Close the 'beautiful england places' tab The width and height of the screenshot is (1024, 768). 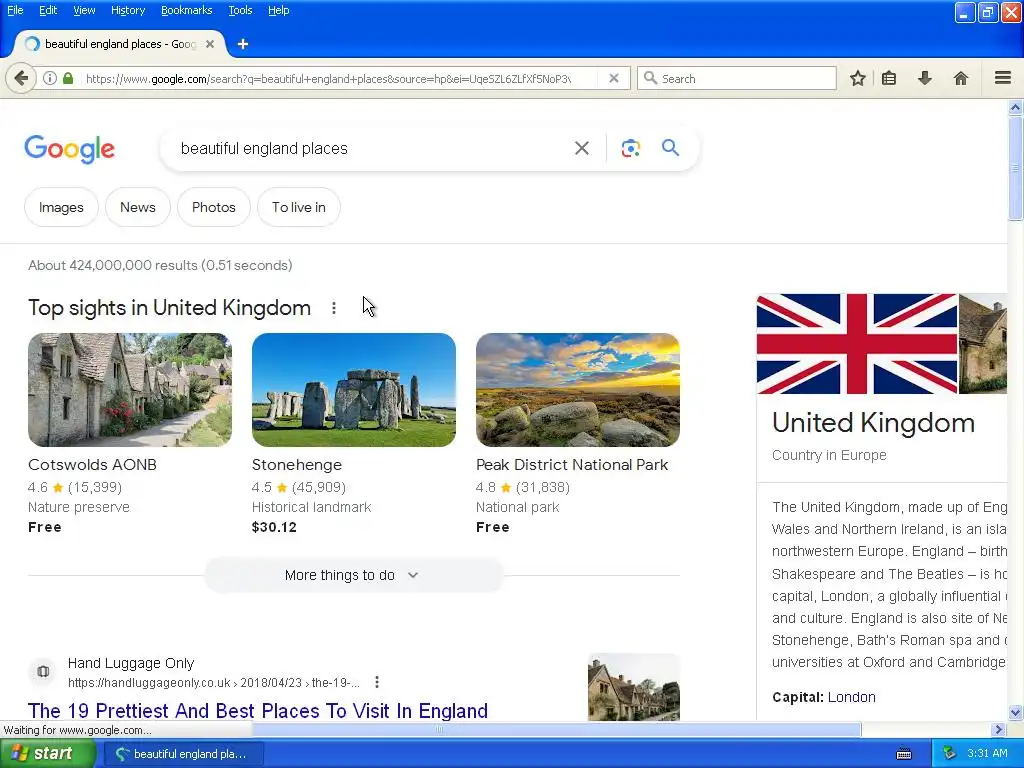(210, 44)
